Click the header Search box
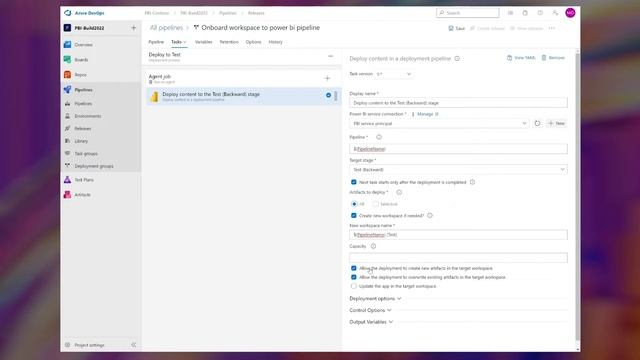Image resolution: width=640 pixels, height=360 pixels. coord(468,13)
